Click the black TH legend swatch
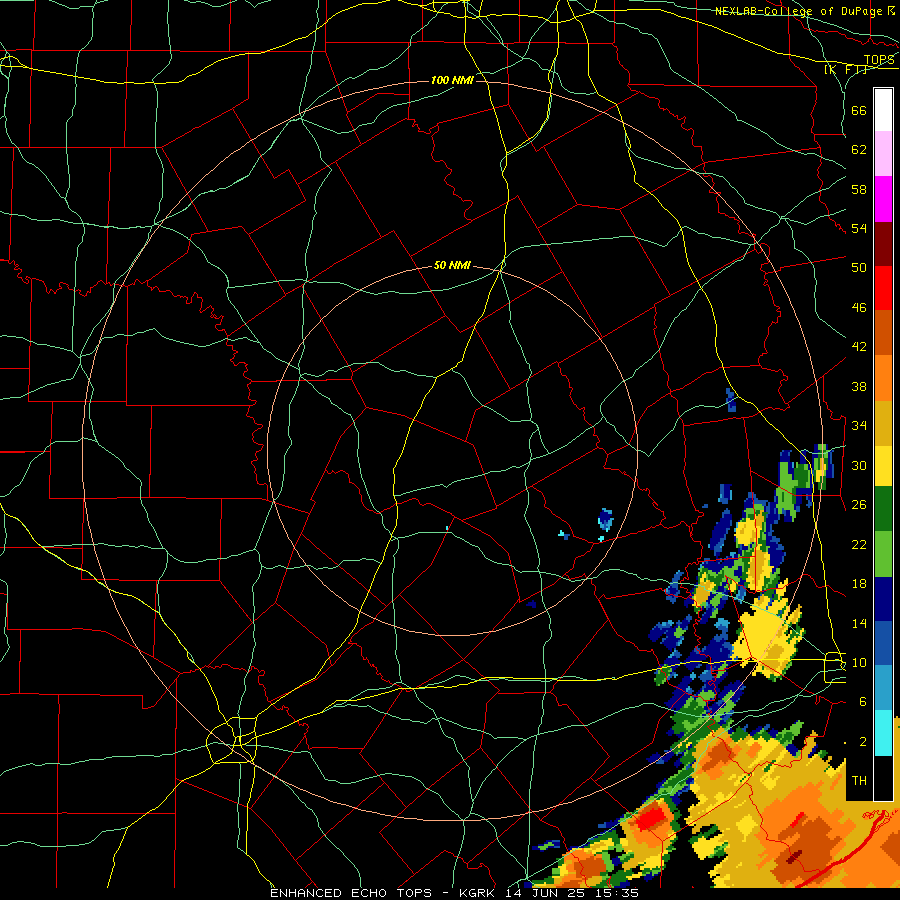This screenshot has height=900, width=900. [x=883, y=778]
